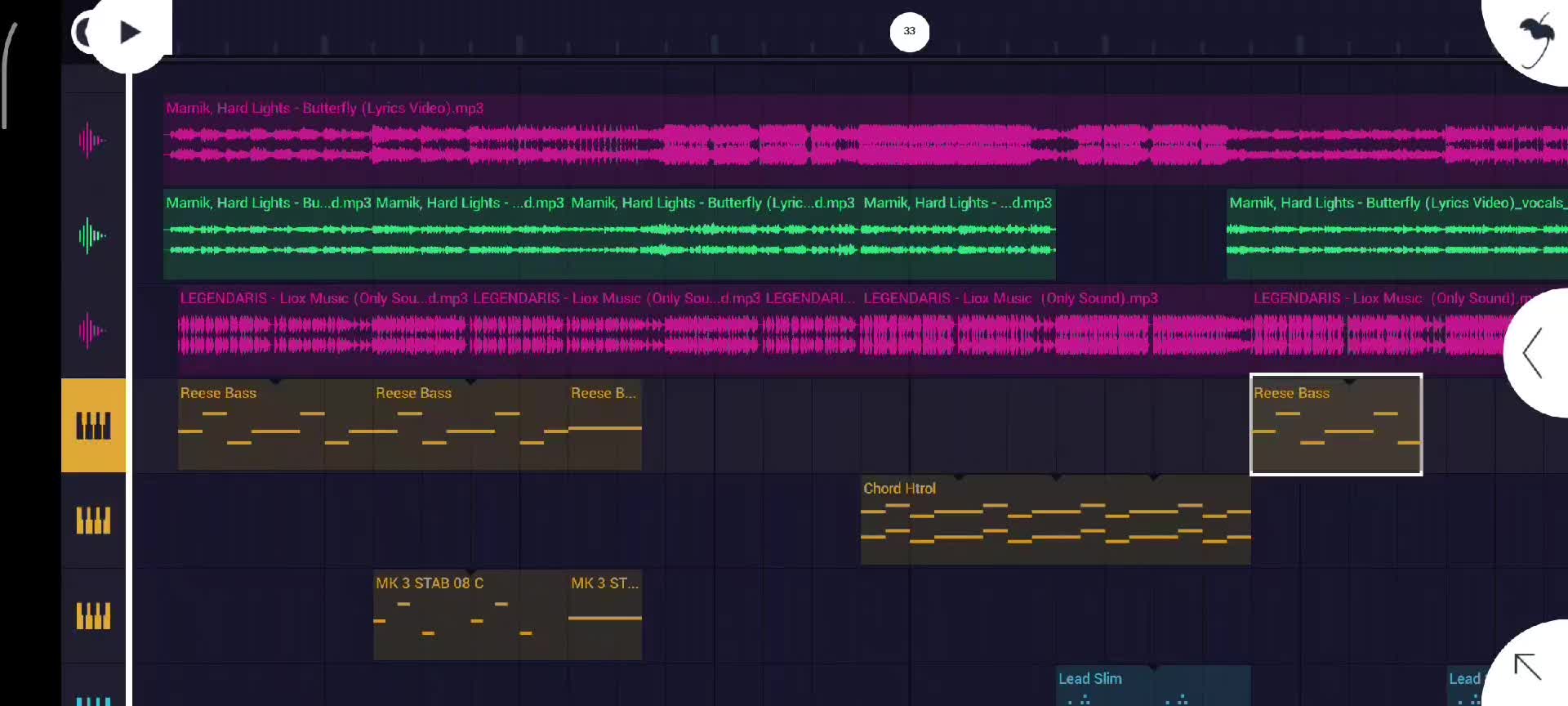Select the first Reese Bass pattern clip
1568x706 pixels.
tap(275, 425)
